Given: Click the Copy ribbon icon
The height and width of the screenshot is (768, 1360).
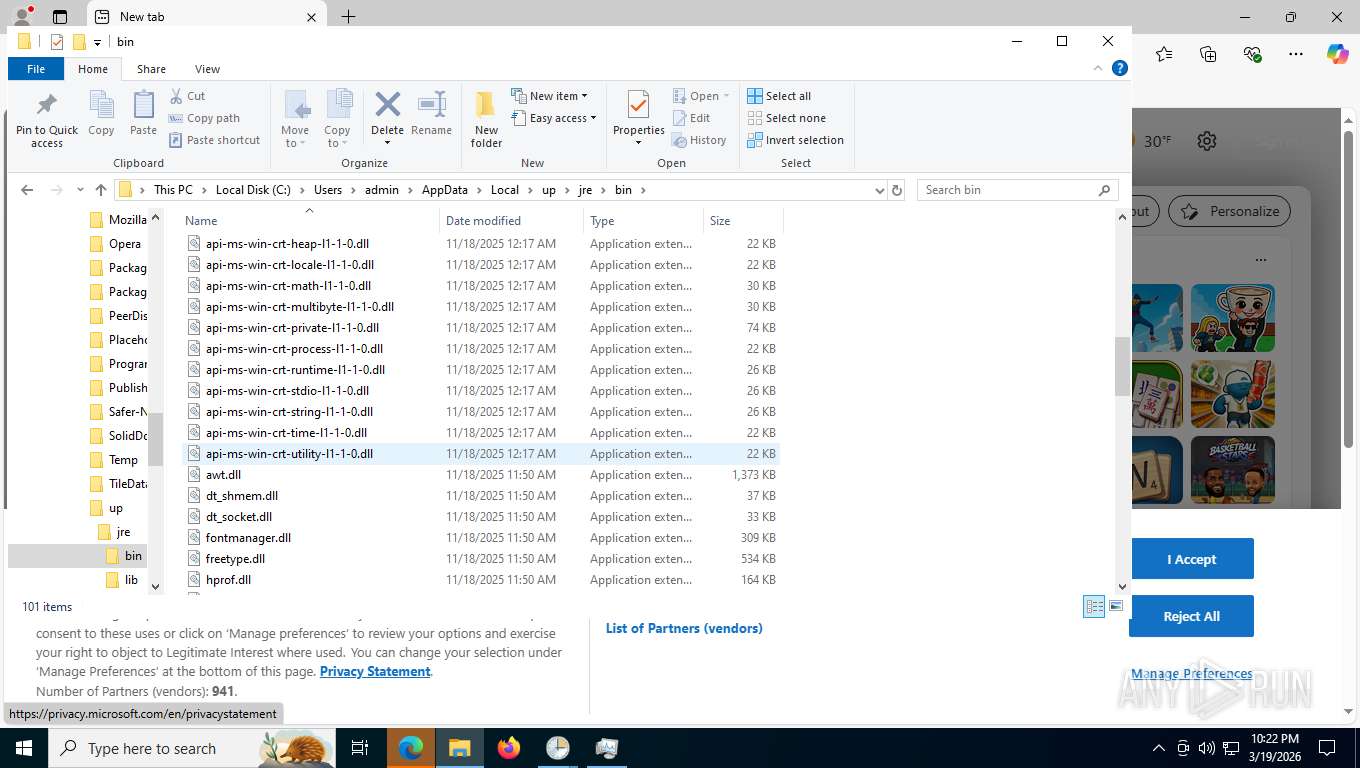Looking at the screenshot, I should 101,114.
